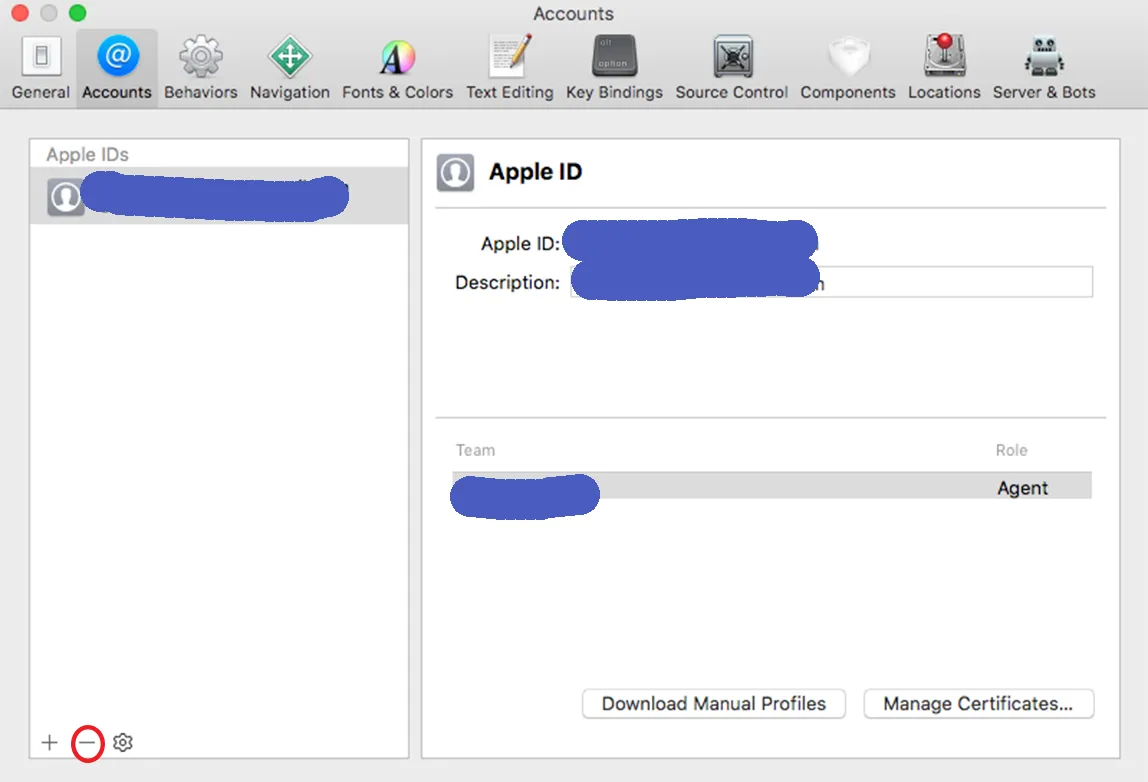Select the team row with Agent role
Image resolution: width=1148 pixels, height=782 pixels.
pyautogui.click(x=772, y=486)
